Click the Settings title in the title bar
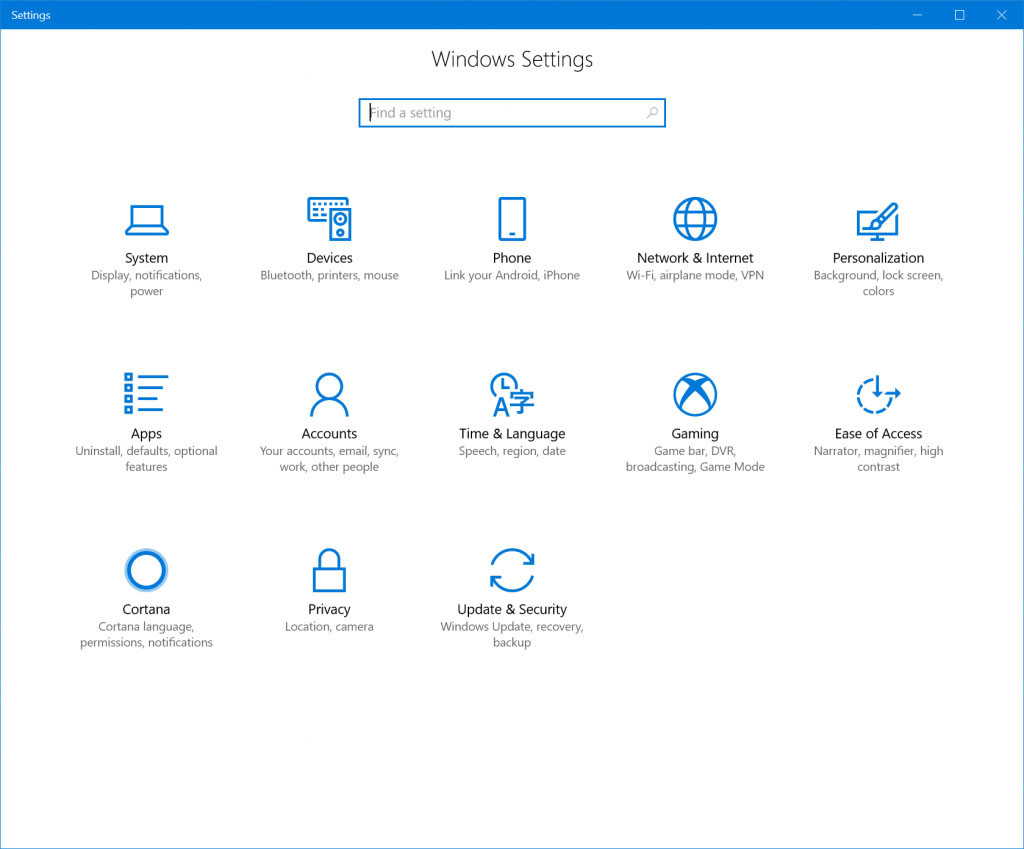 [x=30, y=14]
